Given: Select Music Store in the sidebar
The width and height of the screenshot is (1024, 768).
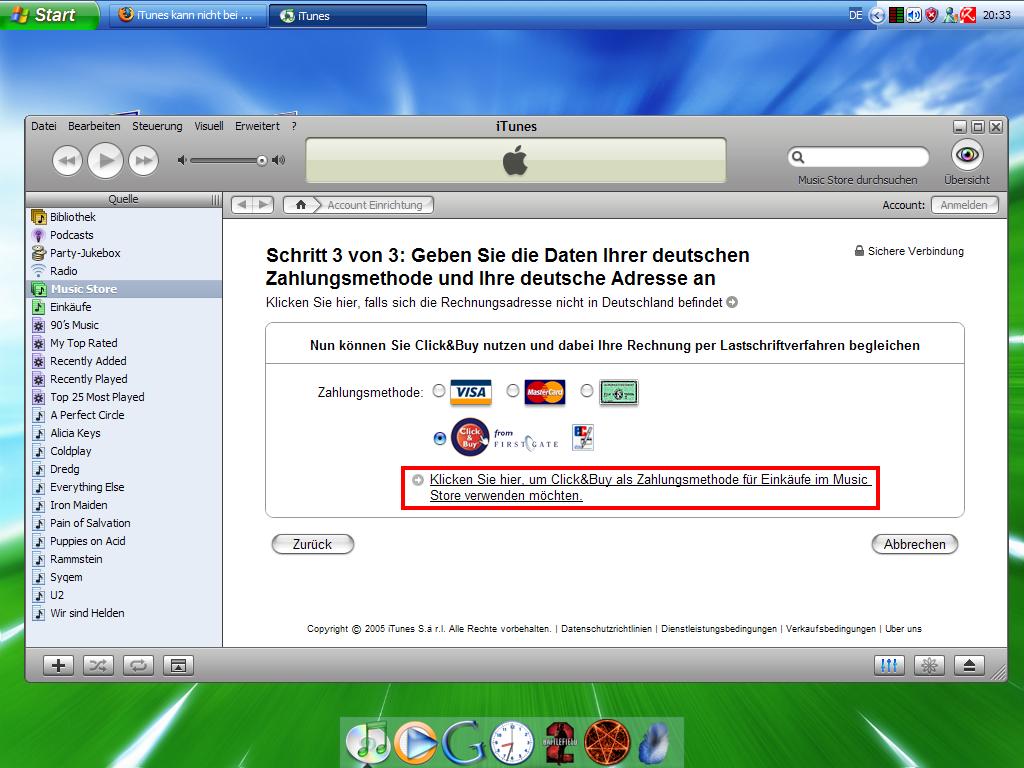Looking at the screenshot, I should point(124,289).
